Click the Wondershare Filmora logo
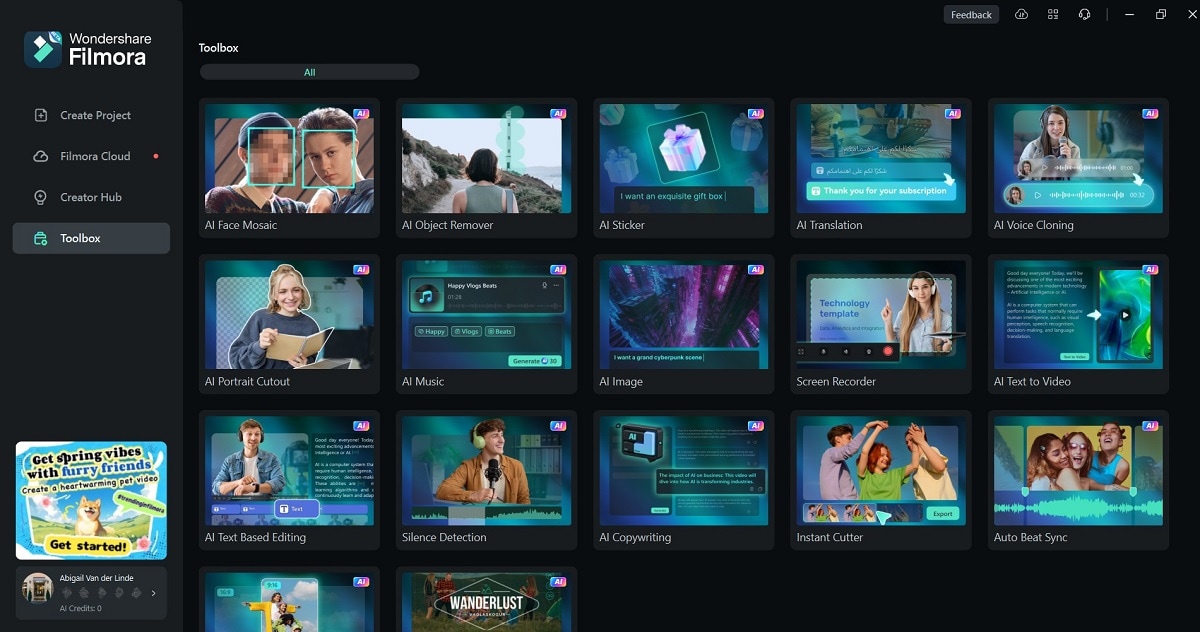The image size is (1200, 632). [88, 49]
